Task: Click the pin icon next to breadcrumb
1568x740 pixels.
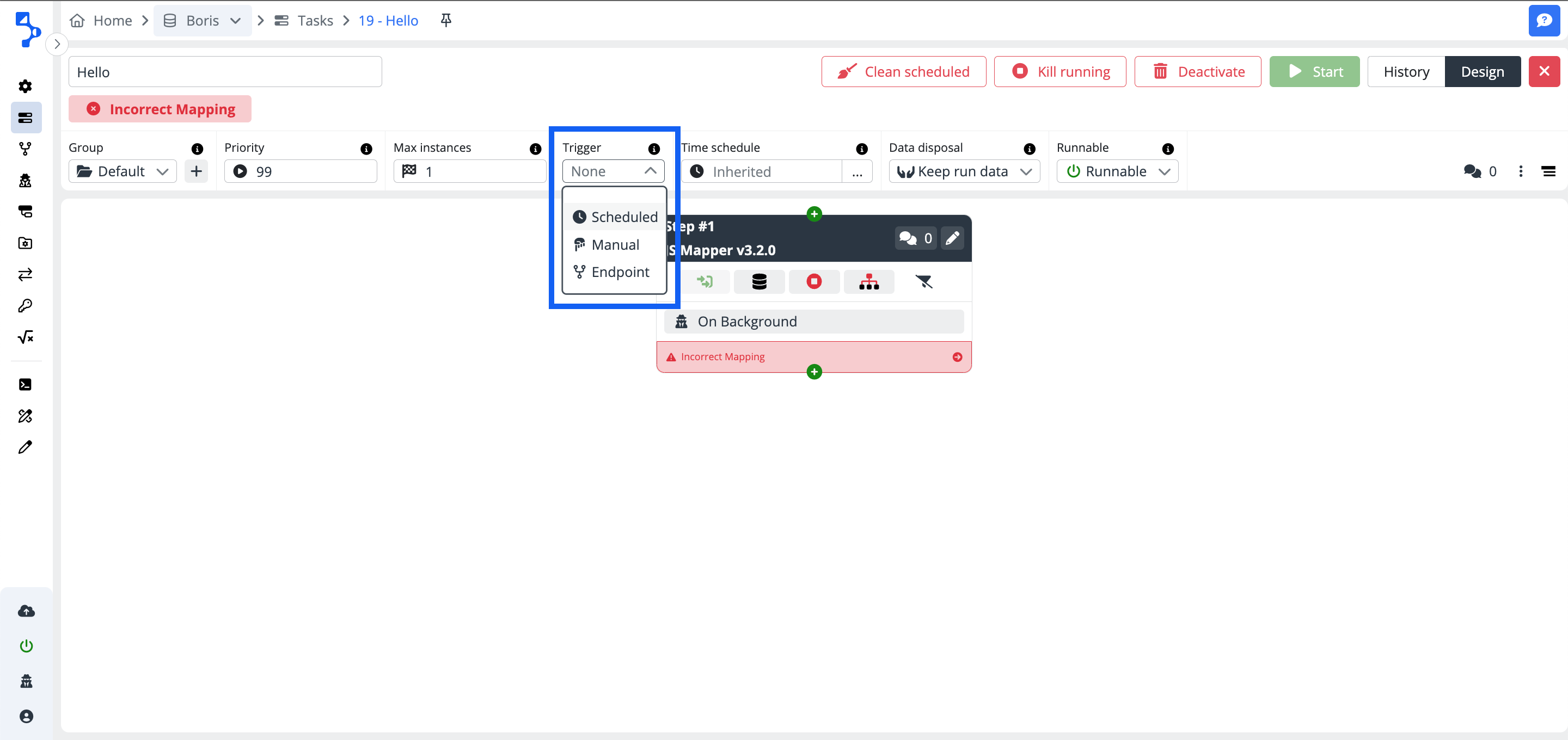Action: 445,21
